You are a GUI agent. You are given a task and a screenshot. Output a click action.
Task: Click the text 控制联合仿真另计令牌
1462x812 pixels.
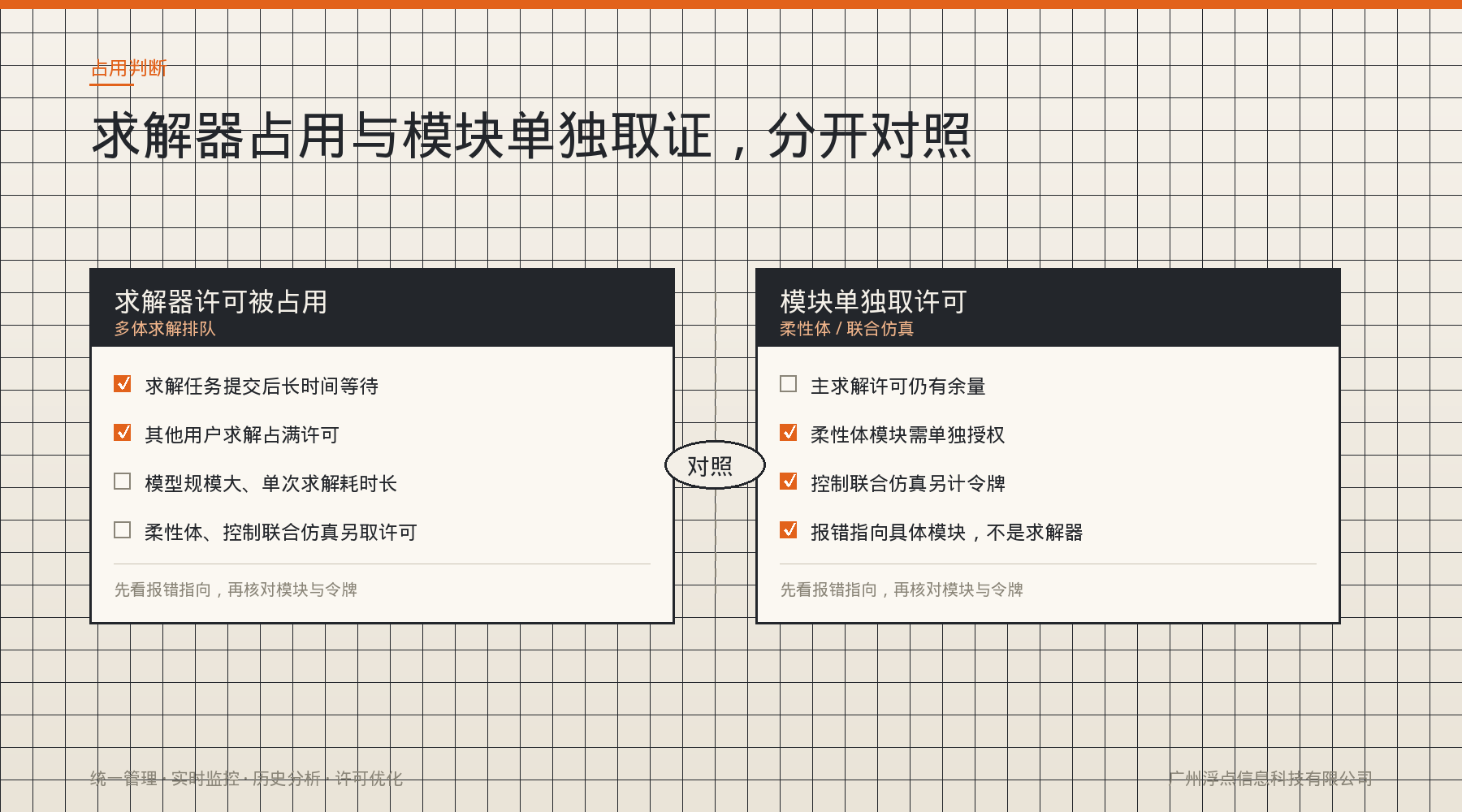[x=908, y=484]
